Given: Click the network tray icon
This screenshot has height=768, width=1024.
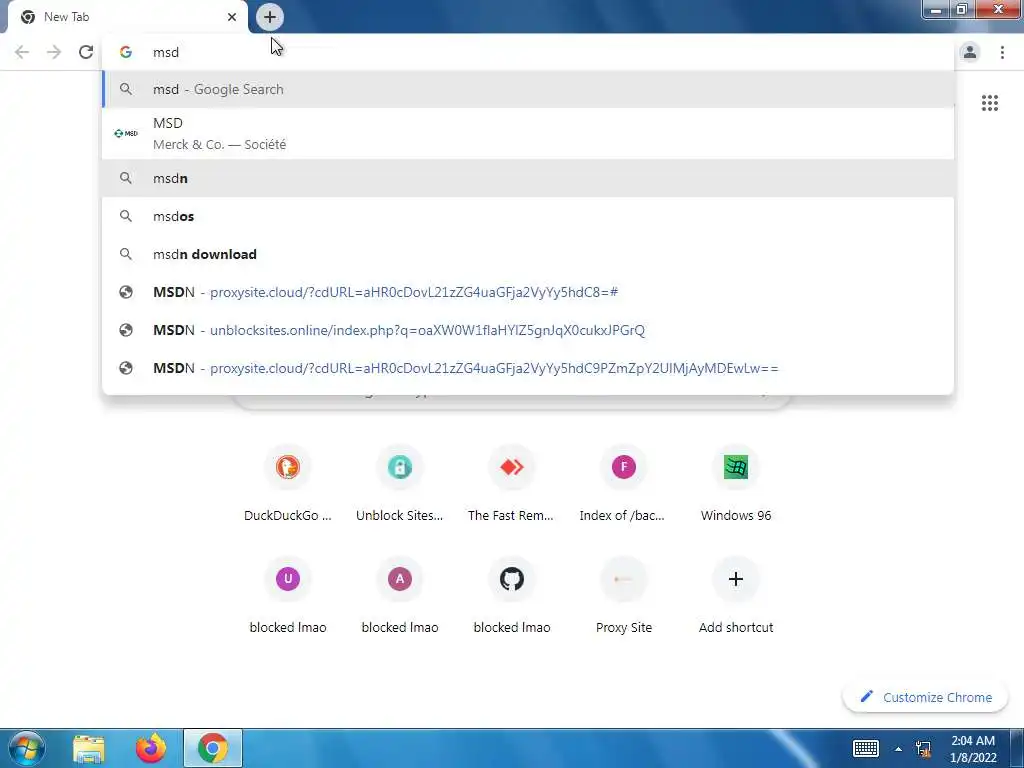Looking at the screenshot, I should tap(923, 749).
